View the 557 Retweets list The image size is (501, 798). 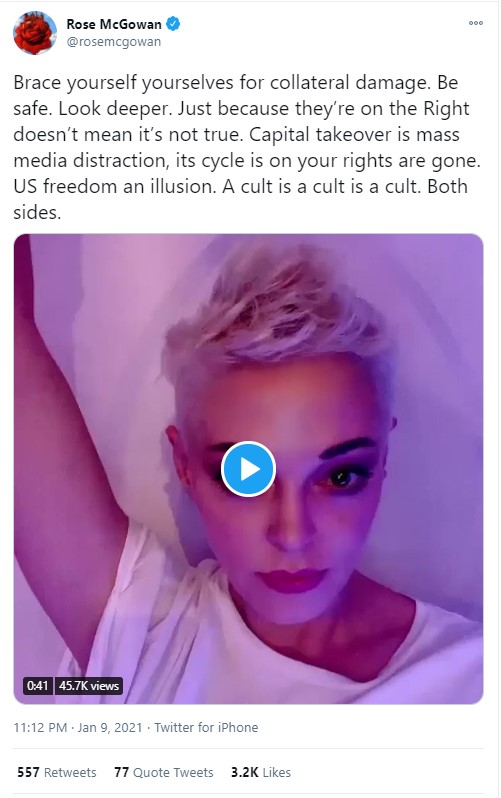[x=57, y=772]
